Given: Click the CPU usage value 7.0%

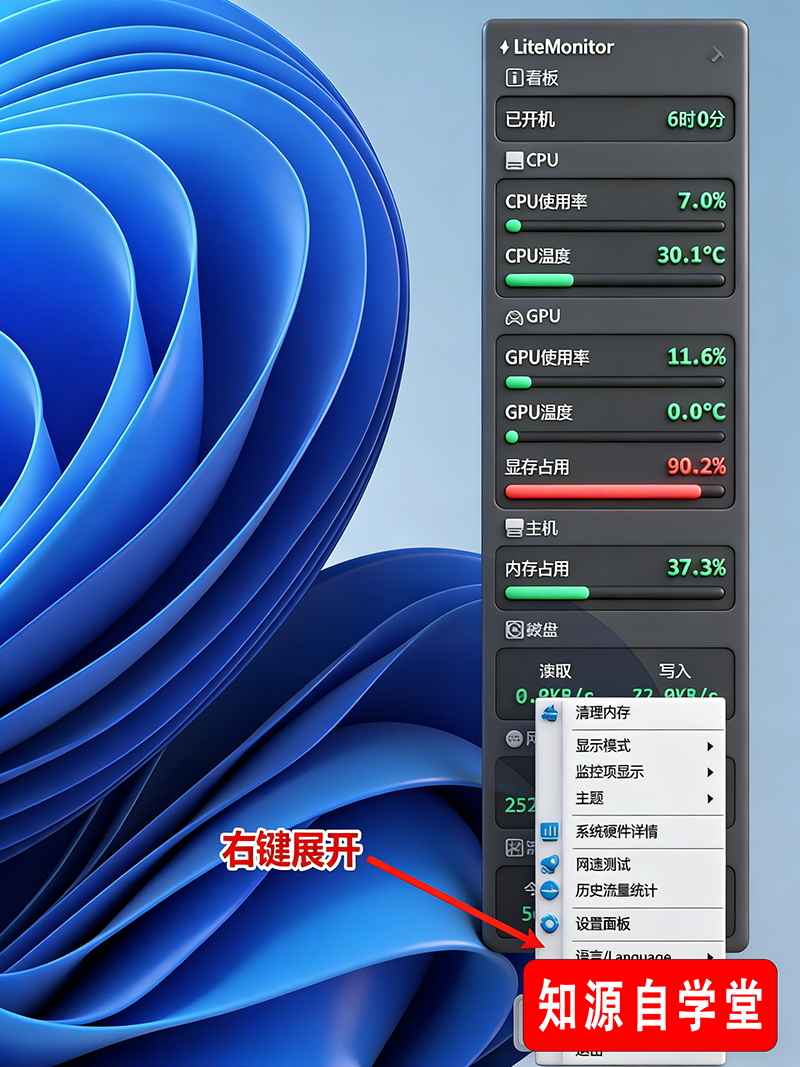Looking at the screenshot, I should [702, 201].
